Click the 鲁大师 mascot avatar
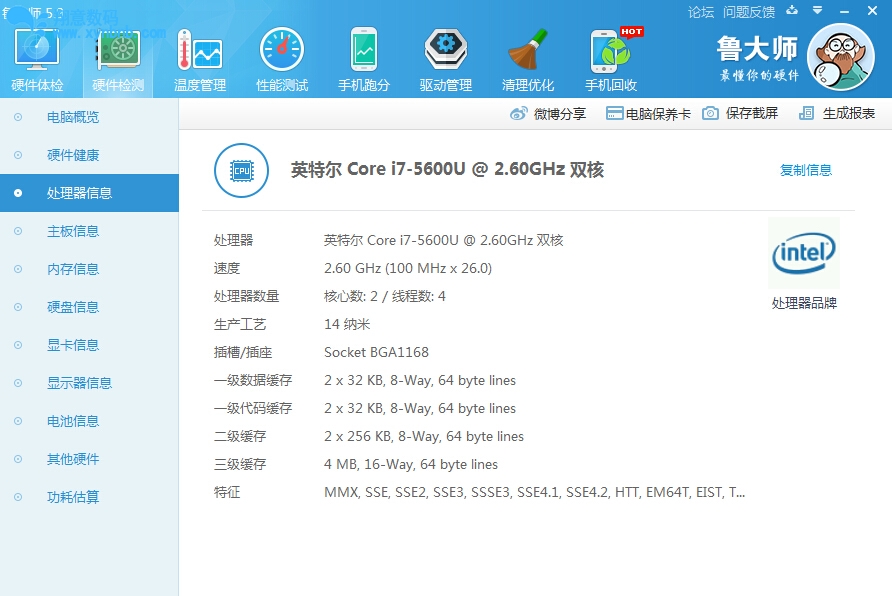The height and width of the screenshot is (596, 892). (841, 57)
